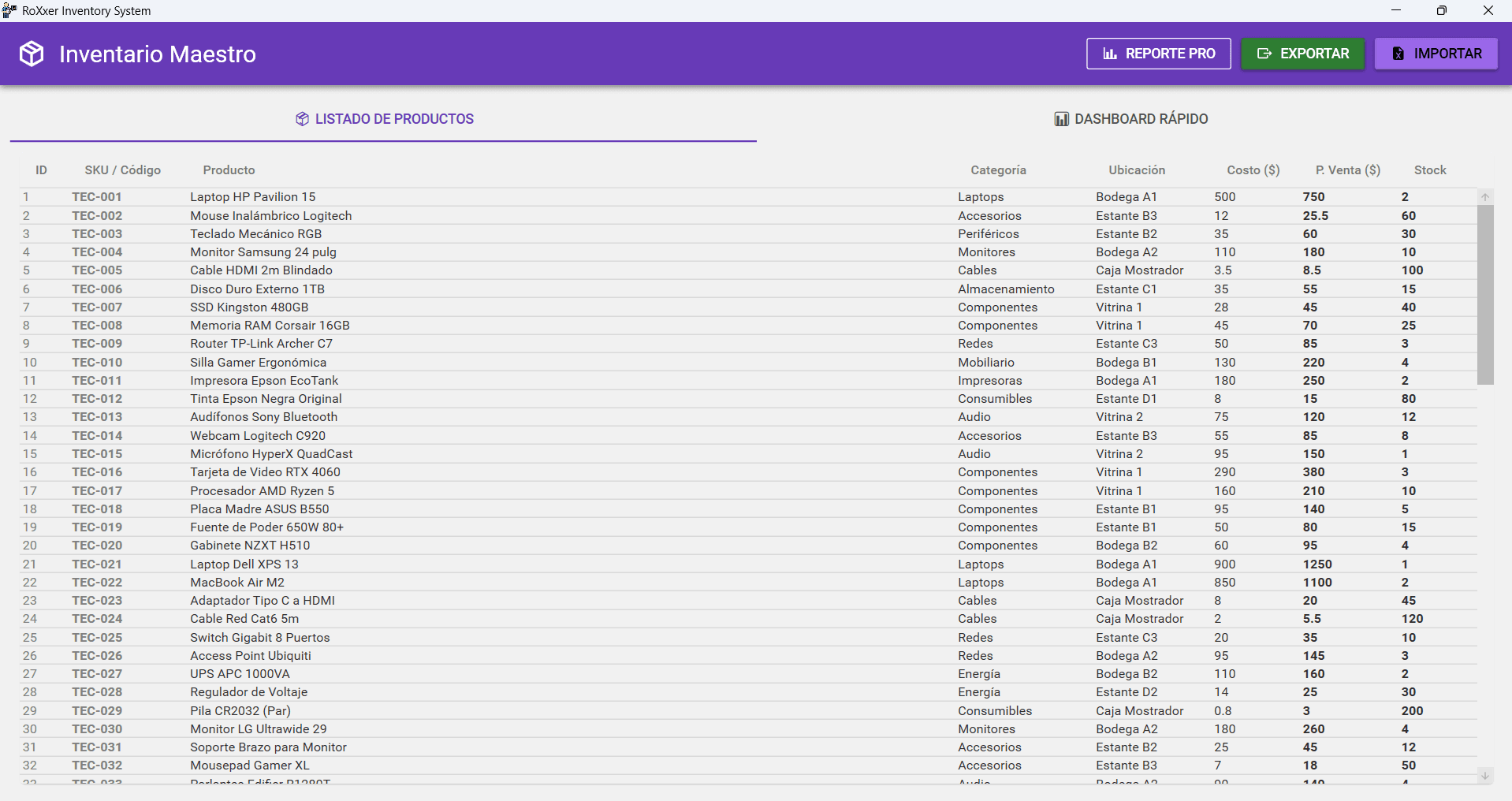Select Switch Gigabit 8 Puertos
This screenshot has height=801, width=1512.
tap(259, 638)
